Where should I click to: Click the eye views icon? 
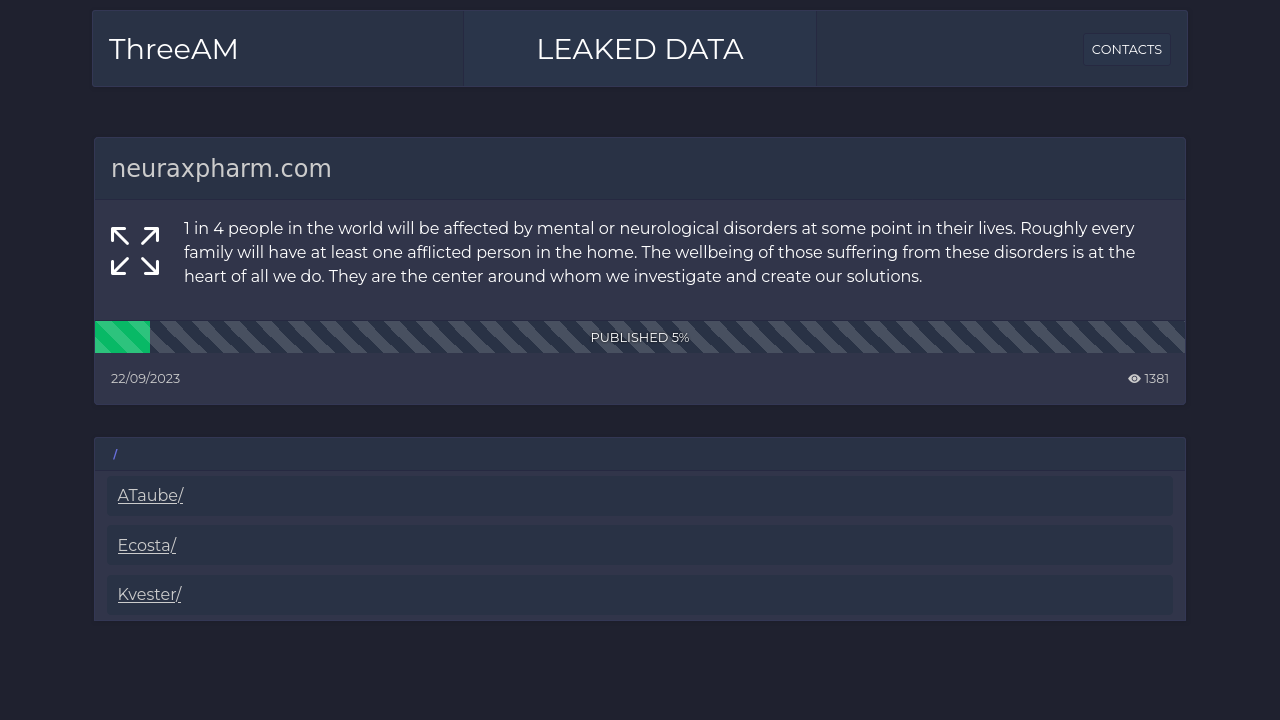coord(1134,379)
